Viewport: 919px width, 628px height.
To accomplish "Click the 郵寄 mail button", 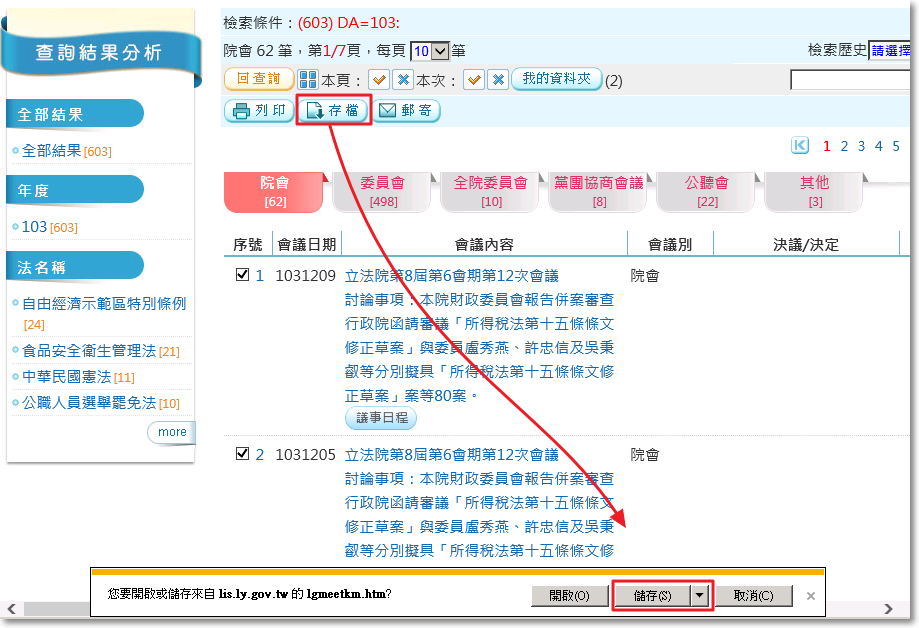I will (407, 111).
